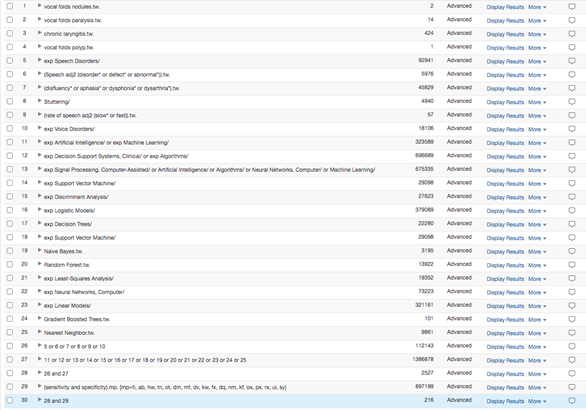The width and height of the screenshot is (586, 410).
Task: Open annotation comment icon for search 1
Action: [x=571, y=6]
